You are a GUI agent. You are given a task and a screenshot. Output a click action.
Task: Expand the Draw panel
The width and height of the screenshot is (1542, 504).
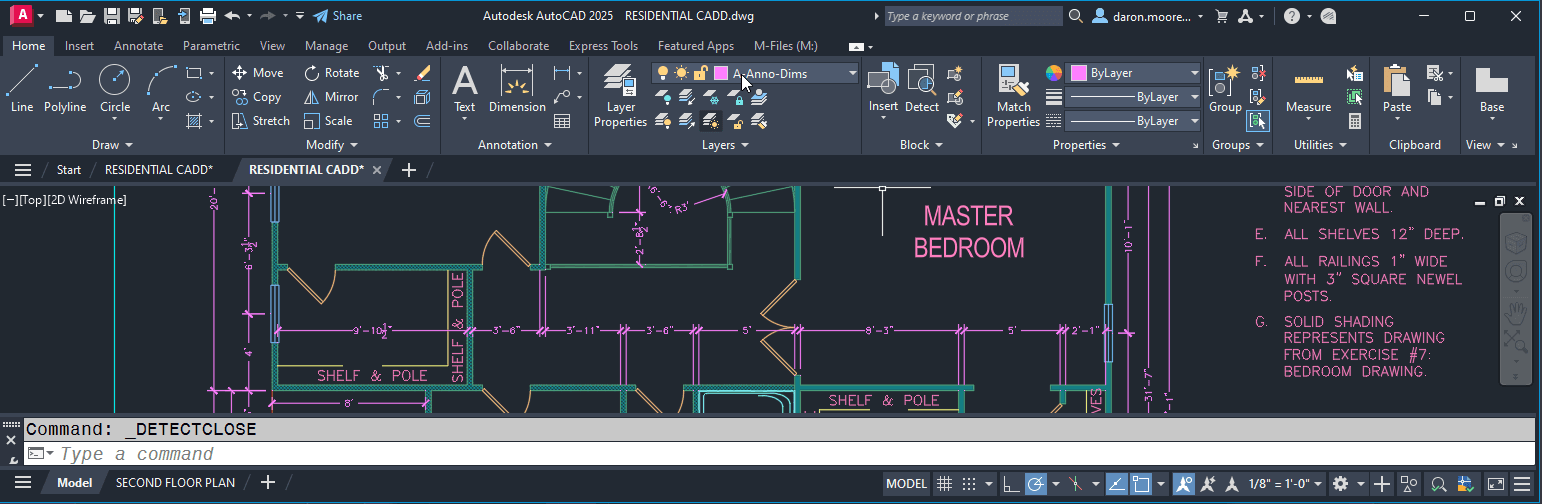[x=111, y=145]
